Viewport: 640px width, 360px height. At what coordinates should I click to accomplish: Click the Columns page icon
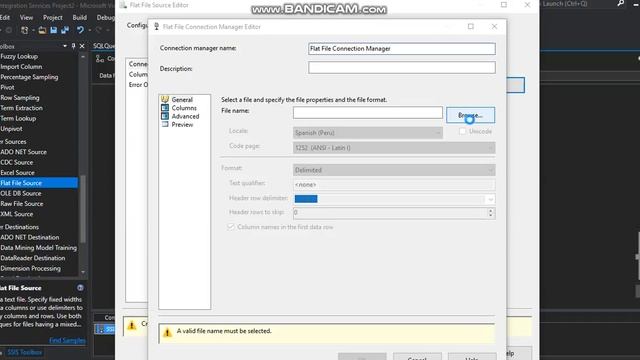pos(165,108)
